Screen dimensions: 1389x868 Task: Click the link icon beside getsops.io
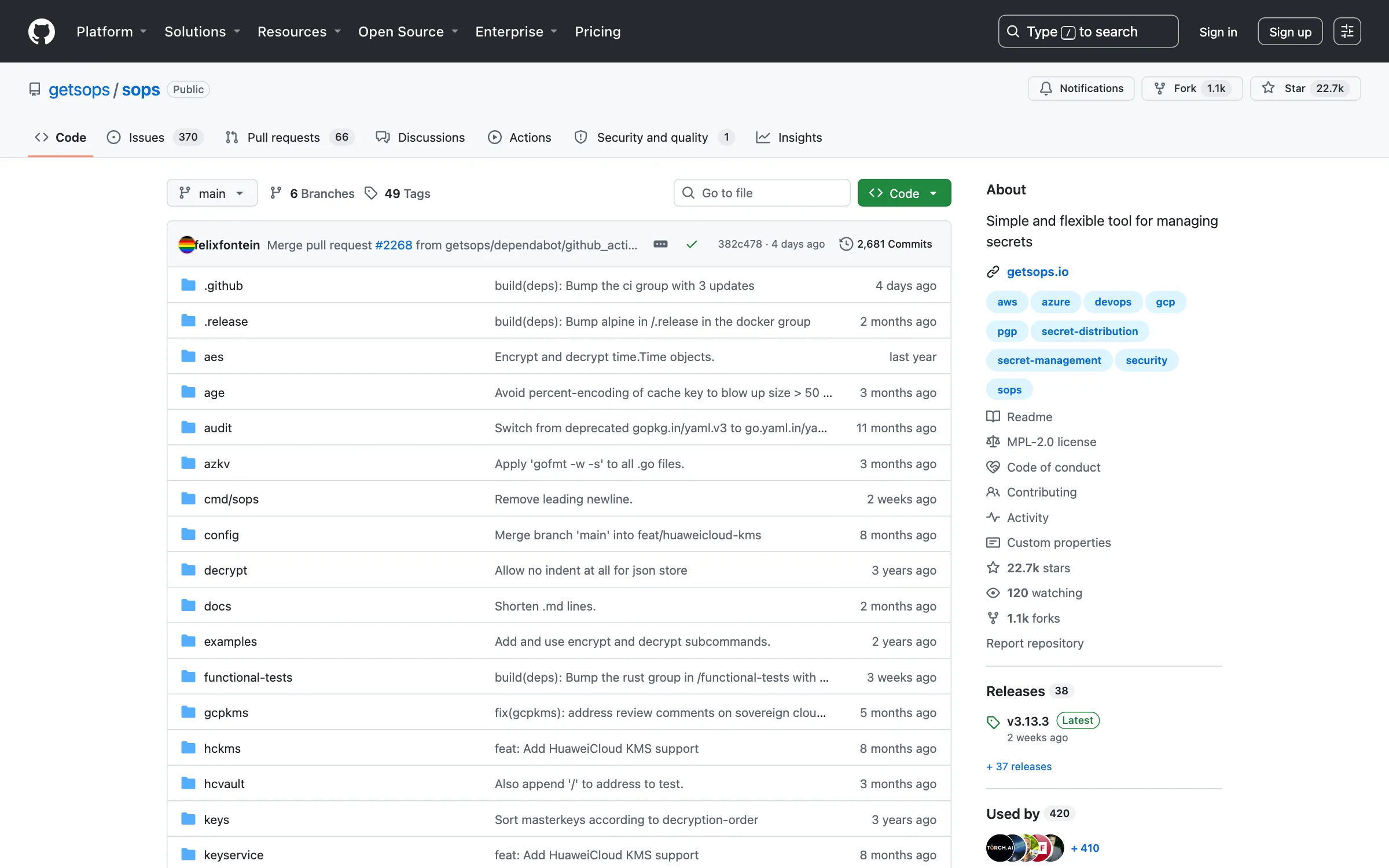(x=993, y=271)
